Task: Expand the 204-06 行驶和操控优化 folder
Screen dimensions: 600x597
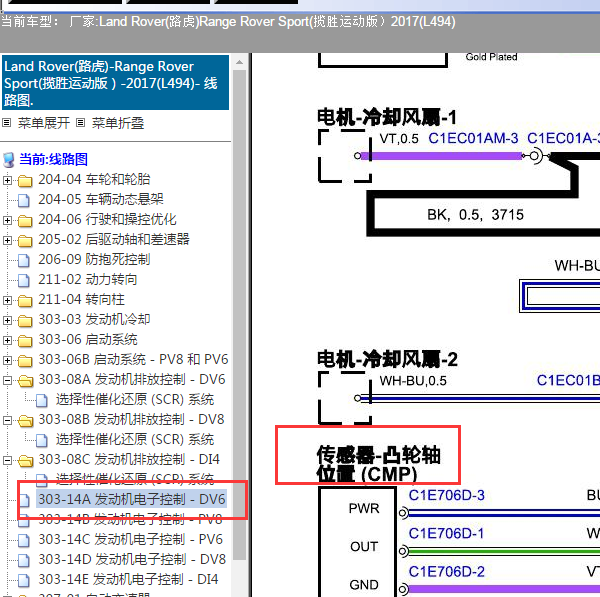Action: point(7,220)
